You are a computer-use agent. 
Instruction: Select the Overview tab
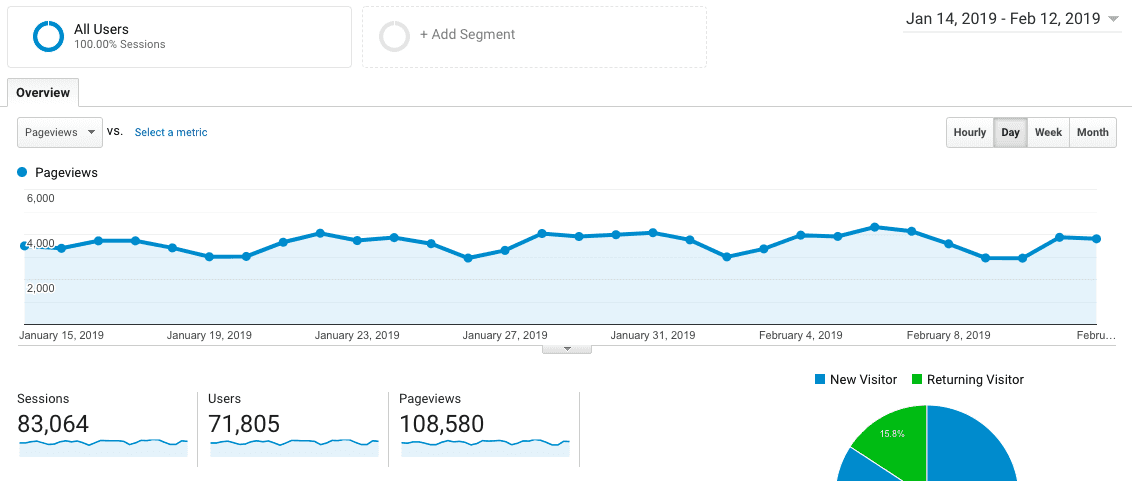coord(43,92)
